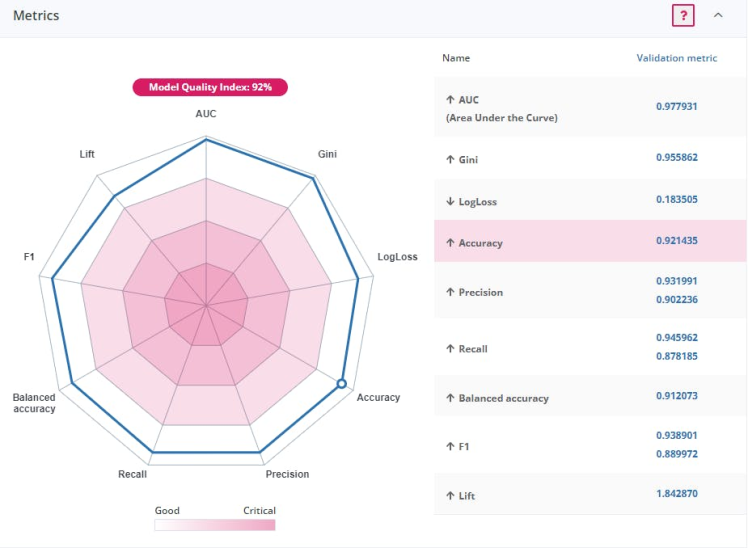748x548 pixels.
Task: Click the Good-to-Critical gradient legend bar
Action: click(214, 524)
